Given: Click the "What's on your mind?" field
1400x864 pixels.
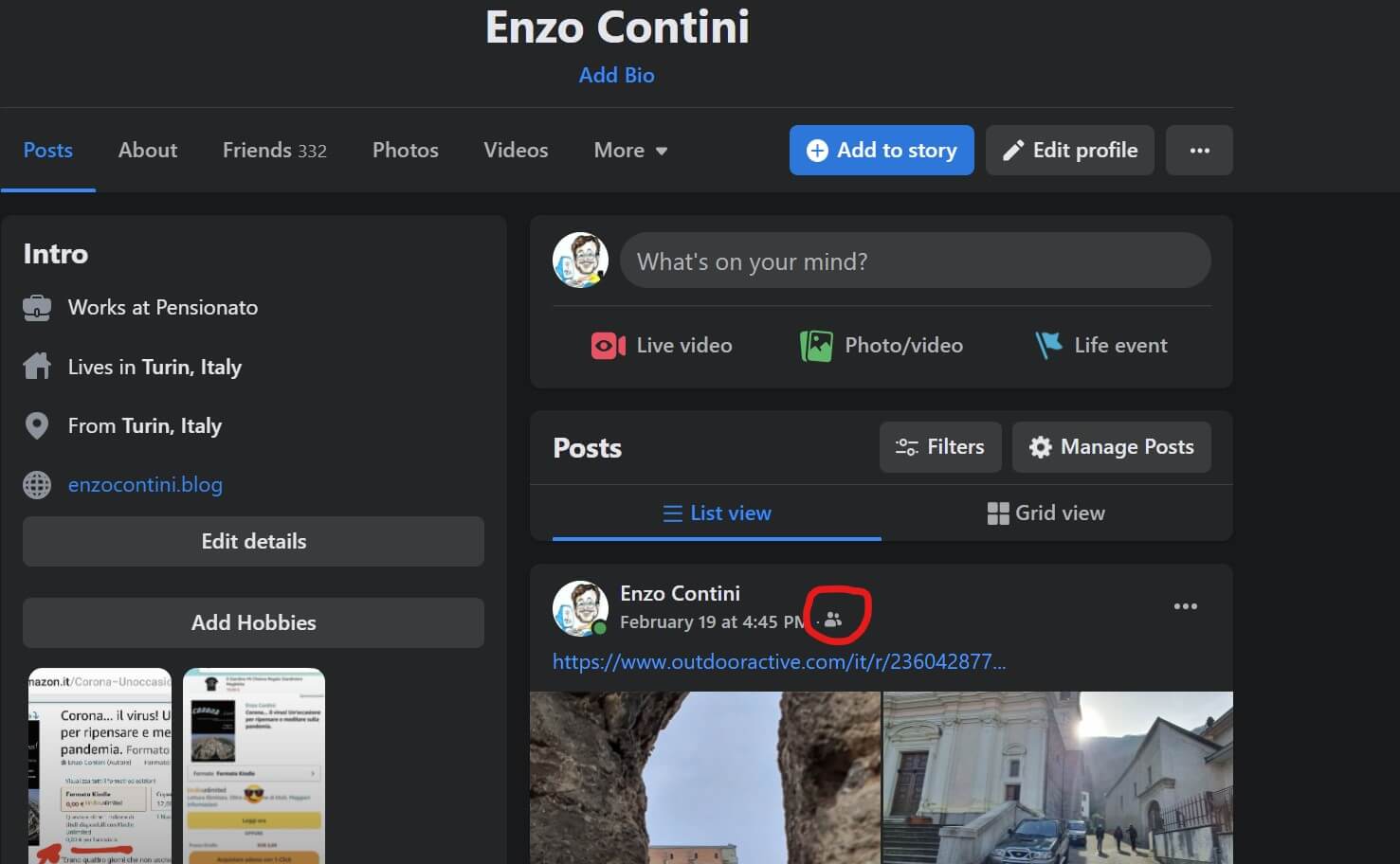Looking at the screenshot, I should pos(915,261).
